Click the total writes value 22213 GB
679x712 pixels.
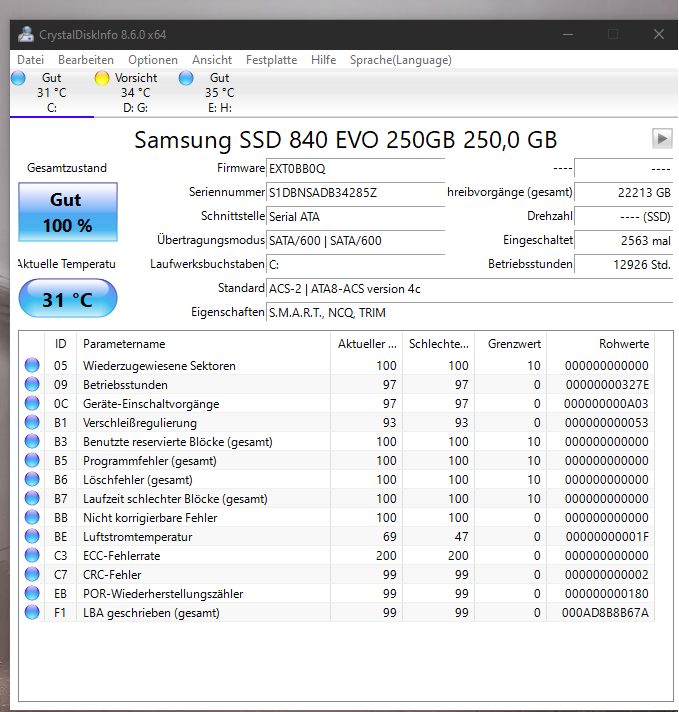click(x=623, y=193)
